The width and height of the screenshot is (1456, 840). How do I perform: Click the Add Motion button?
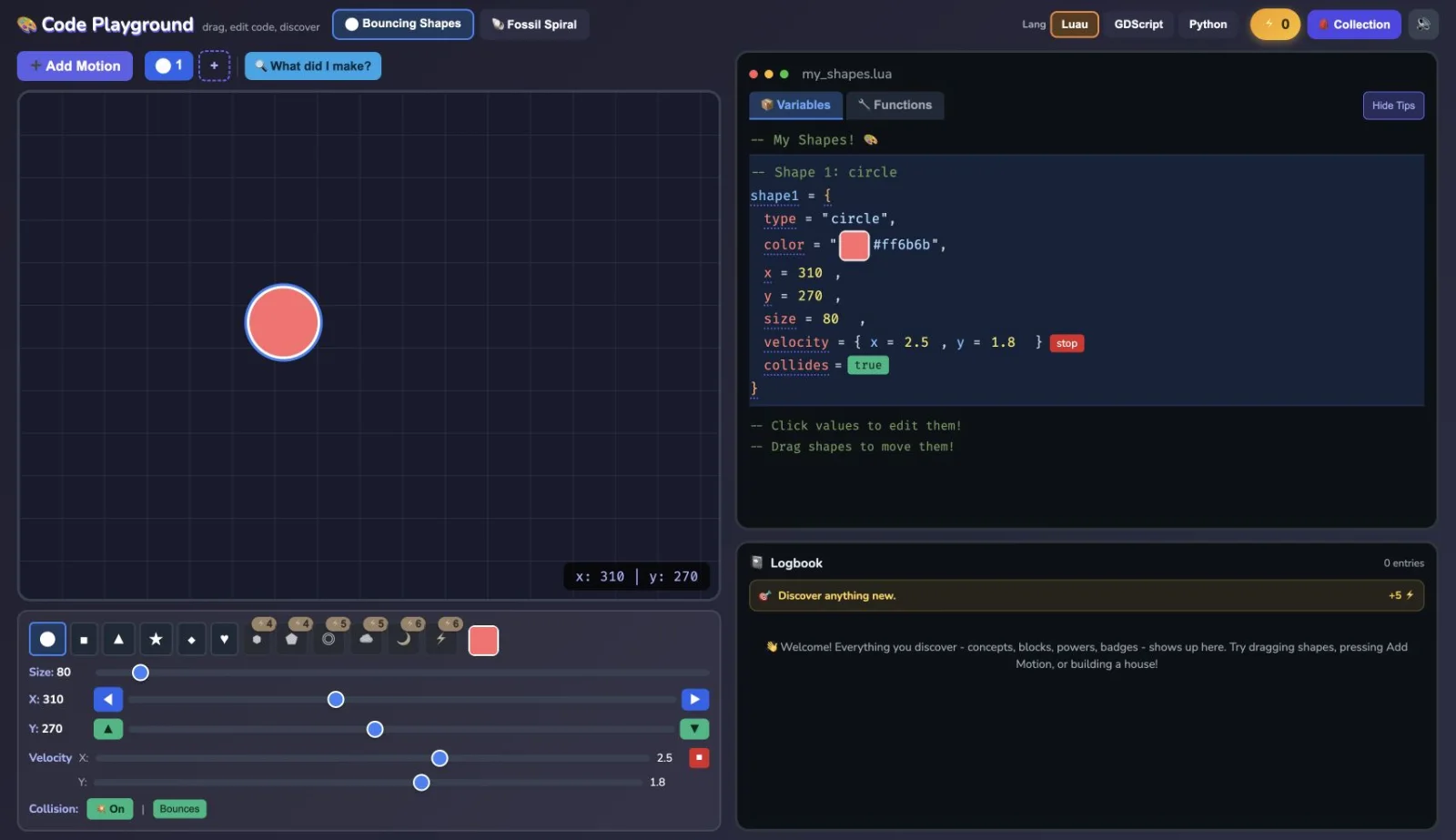(x=75, y=66)
